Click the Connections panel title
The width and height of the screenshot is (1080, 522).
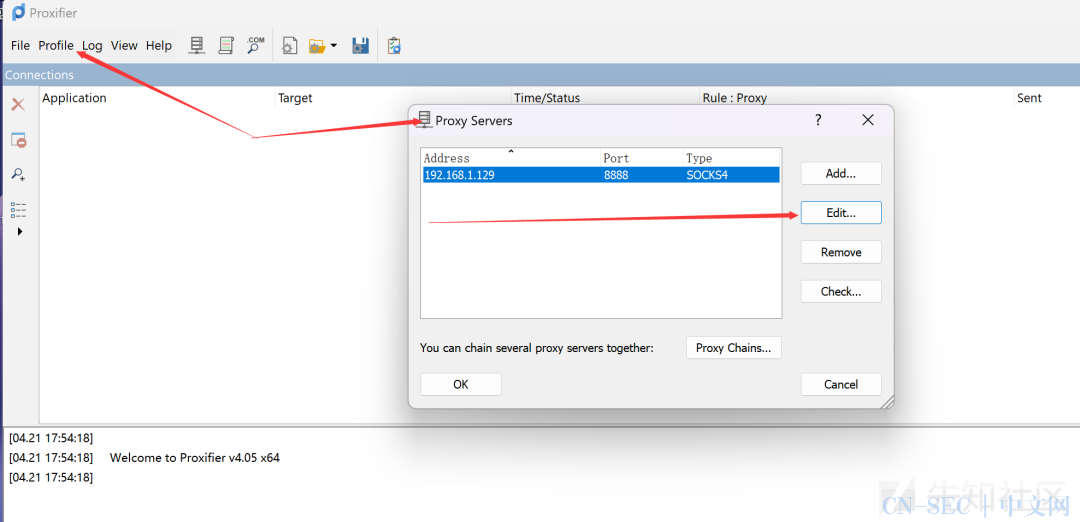(x=39, y=75)
